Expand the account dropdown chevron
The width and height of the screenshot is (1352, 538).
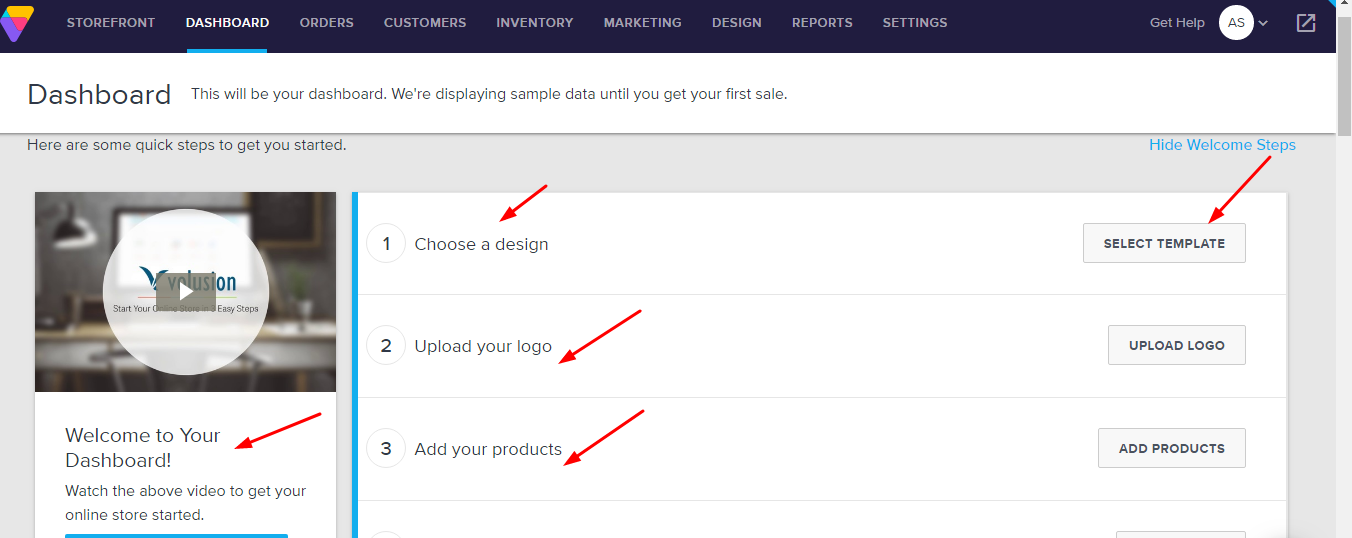tap(1263, 24)
